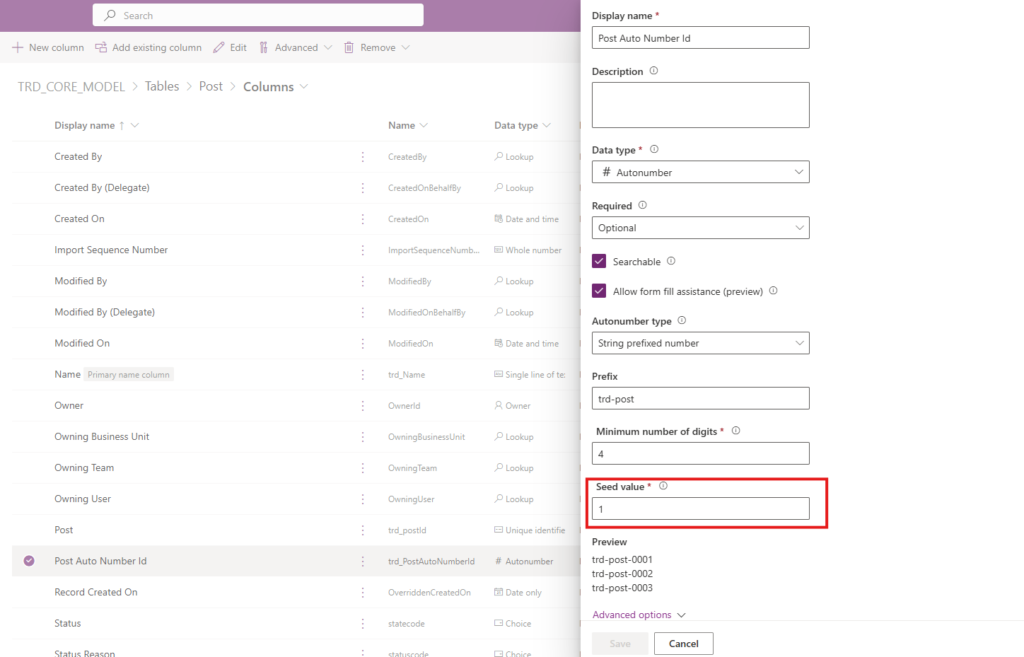
Task: Click into the Seed value input field
Action: point(700,509)
